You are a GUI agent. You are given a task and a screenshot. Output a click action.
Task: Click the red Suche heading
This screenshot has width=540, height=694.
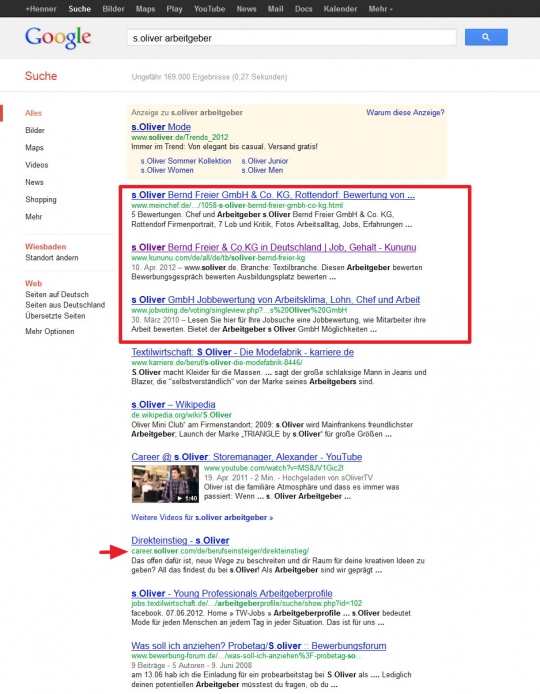(x=41, y=76)
